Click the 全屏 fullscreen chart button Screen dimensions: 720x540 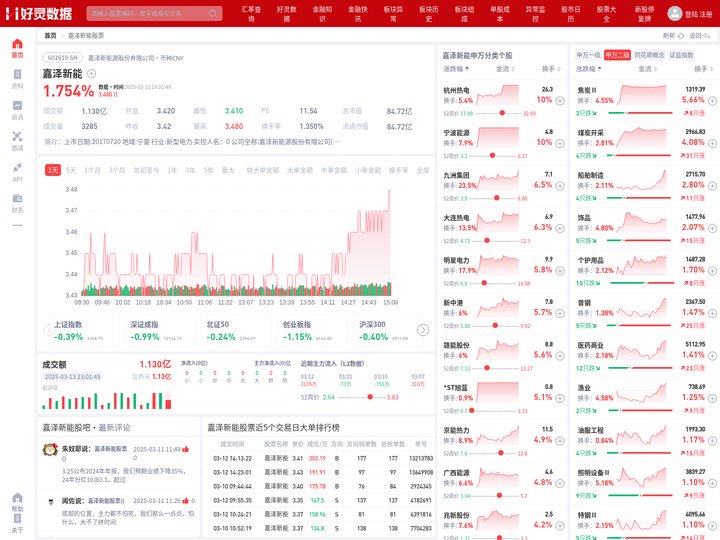pyautogui.click(x=422, y=170)
